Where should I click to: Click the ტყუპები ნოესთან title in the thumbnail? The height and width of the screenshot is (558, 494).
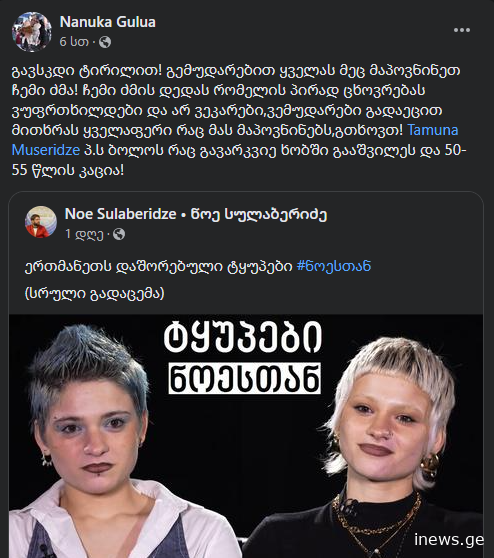pyautogui.click(x=244, y=357)
